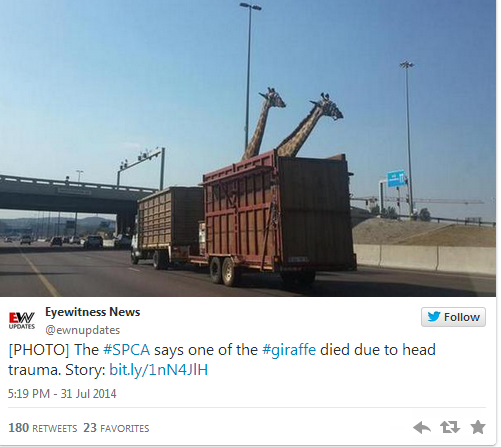Click the @ewnupdates handle
This screenshot has width=501, height=447.
tap(83, 330)
